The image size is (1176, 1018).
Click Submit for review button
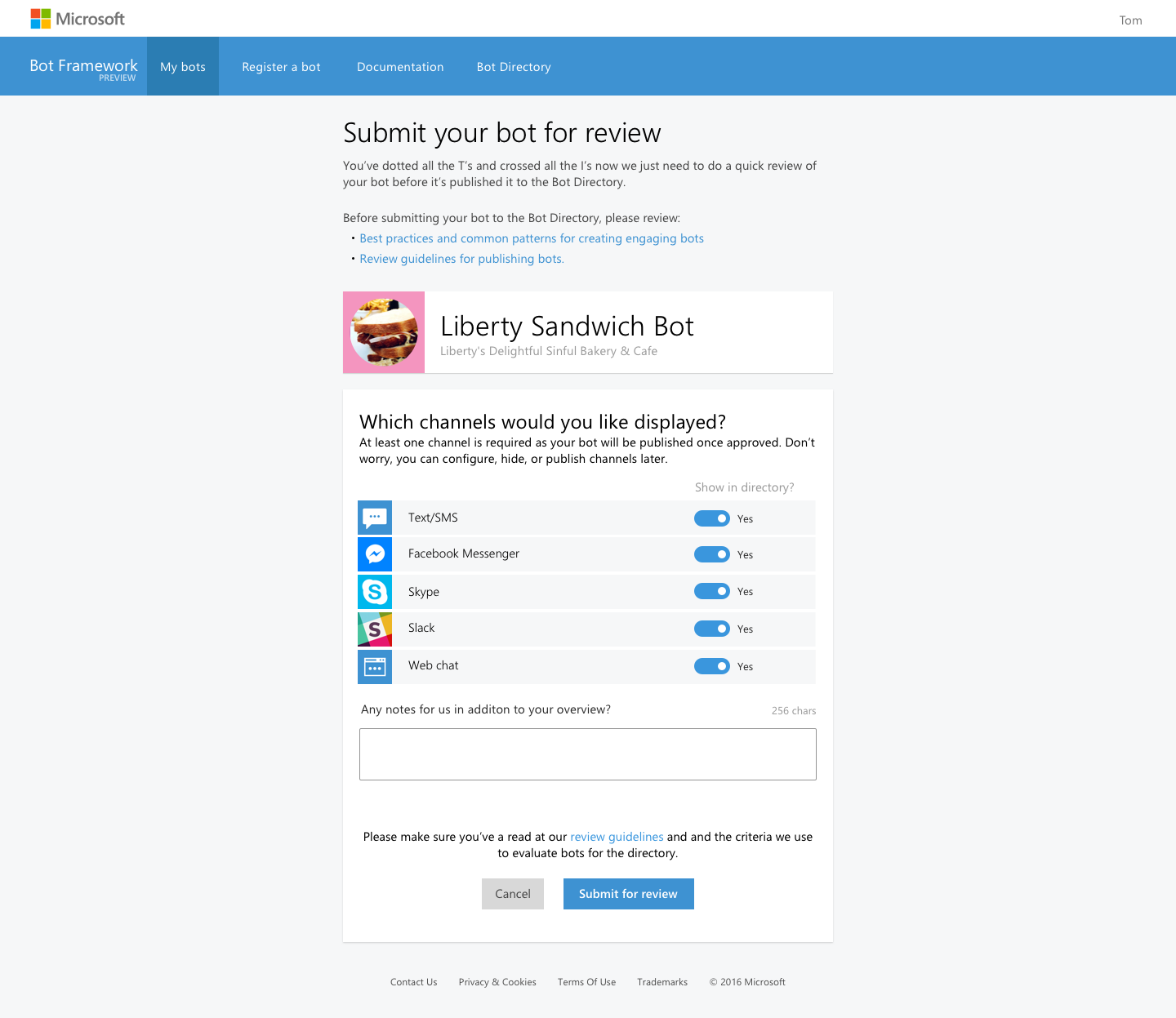pos(629,894)
